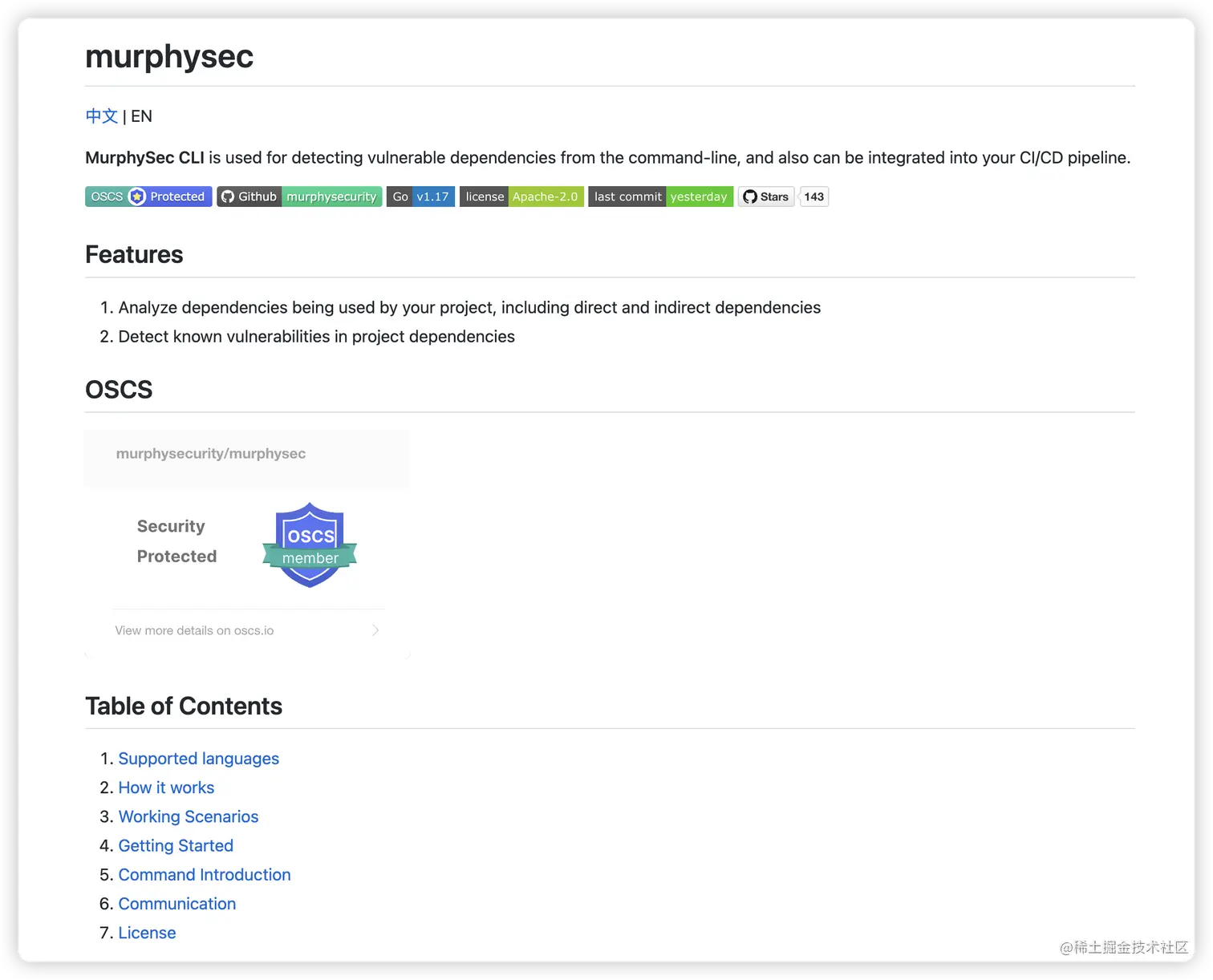Image resolution: width=1213 pixels, height=980 pixels.
Task: Open the Github murphysecurity badge
Action: [299, 196]
